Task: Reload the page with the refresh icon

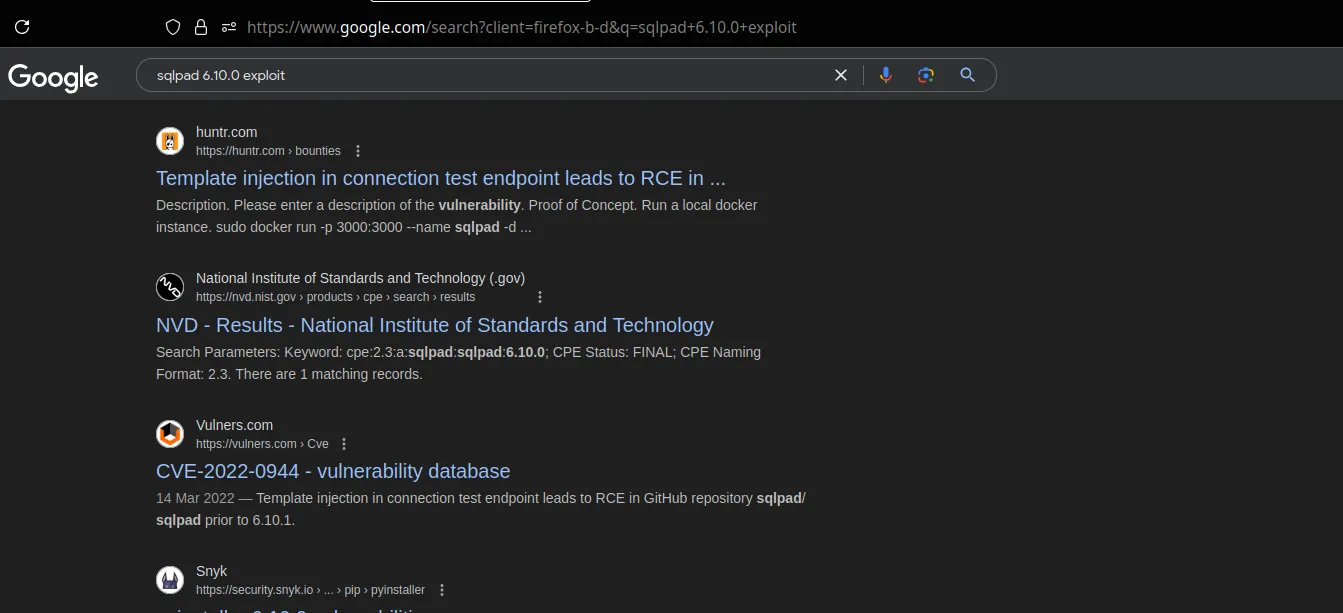Action: click(x=22, y=27)
